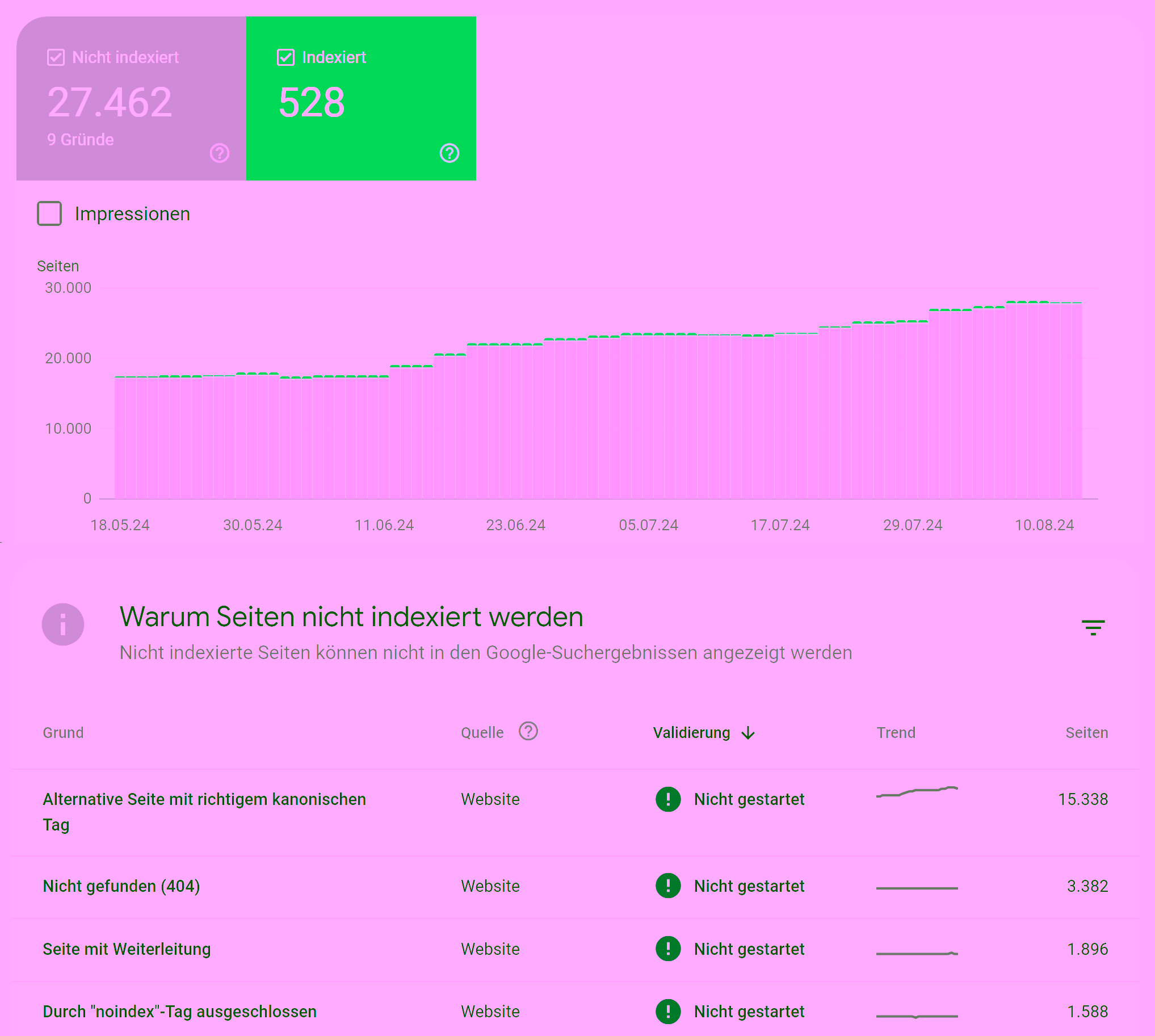1155x1036 pixels.
Task: Click help icon in Indexiert card
Action: [x=449, y=153]
